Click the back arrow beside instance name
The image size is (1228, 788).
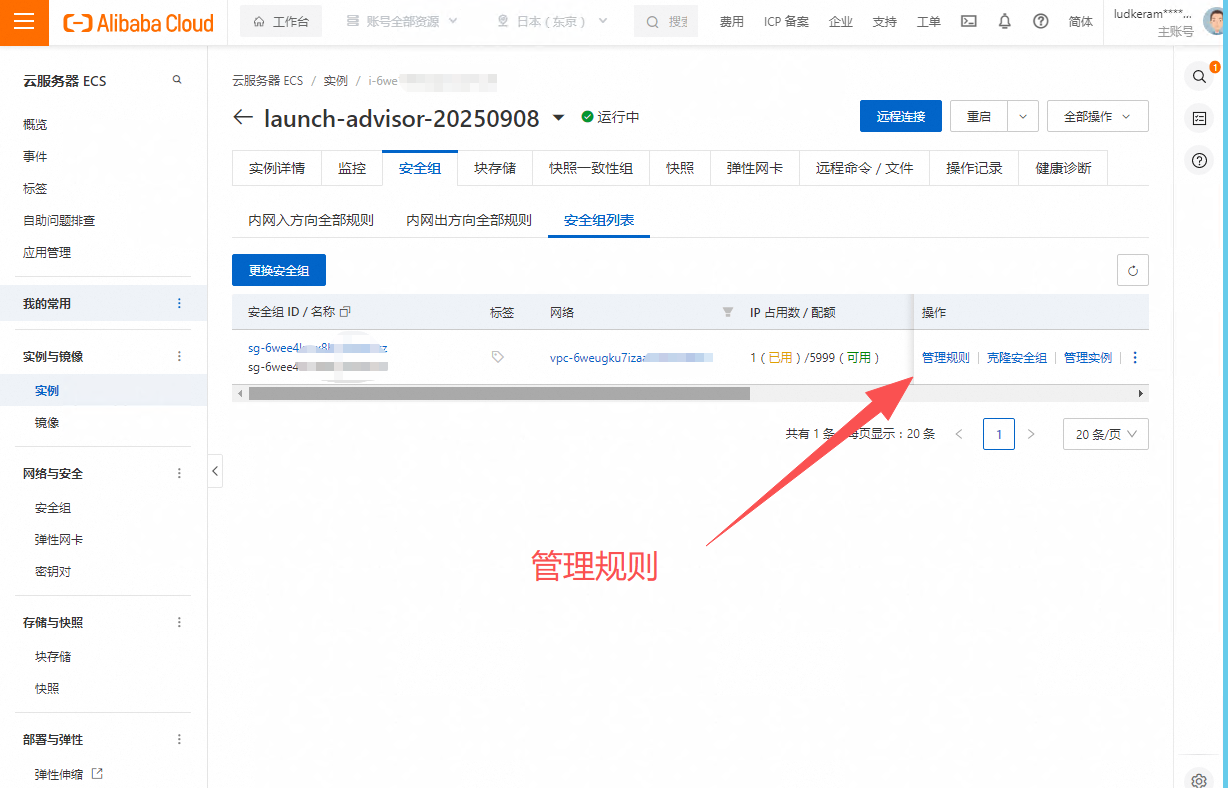[242, 118]
